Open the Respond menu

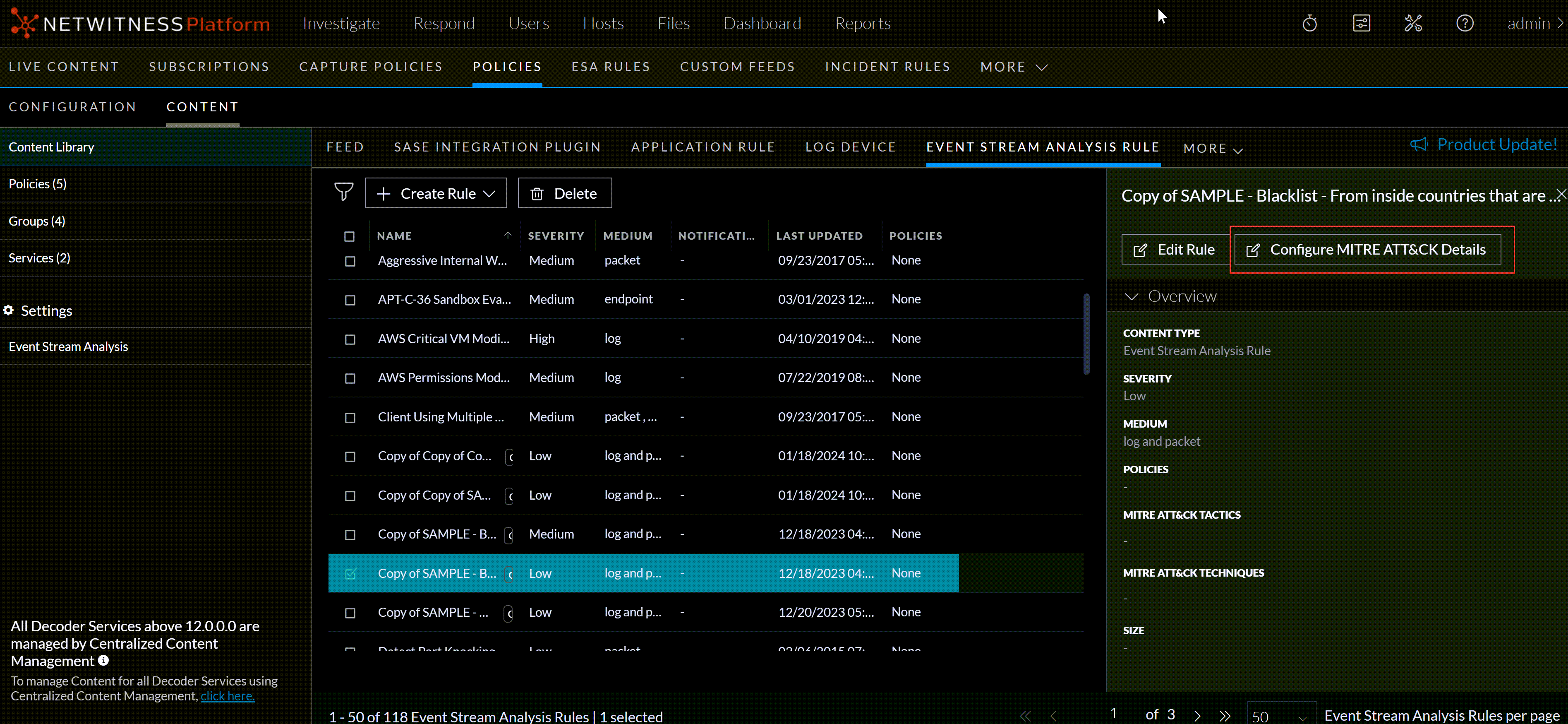point(444,23)
